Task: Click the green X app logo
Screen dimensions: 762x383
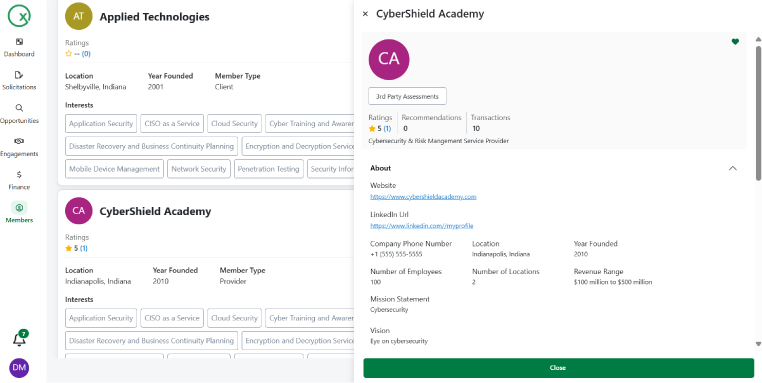Action: [19, 16]
